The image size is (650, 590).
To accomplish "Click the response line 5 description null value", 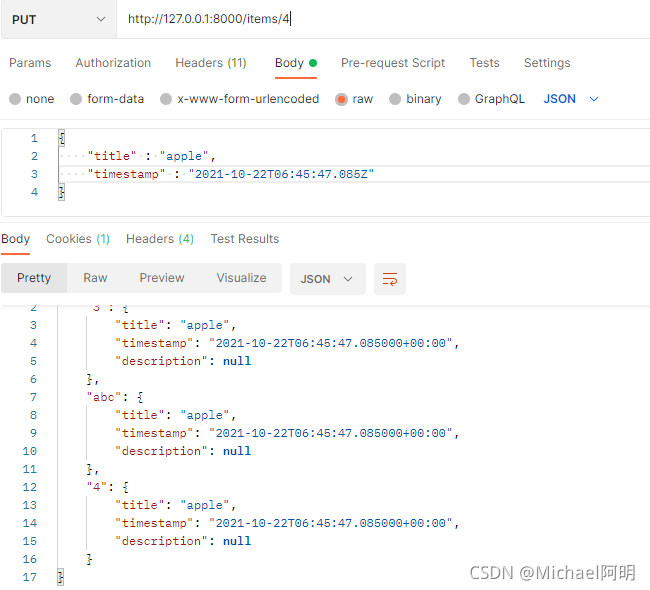I will pos(237,362).
